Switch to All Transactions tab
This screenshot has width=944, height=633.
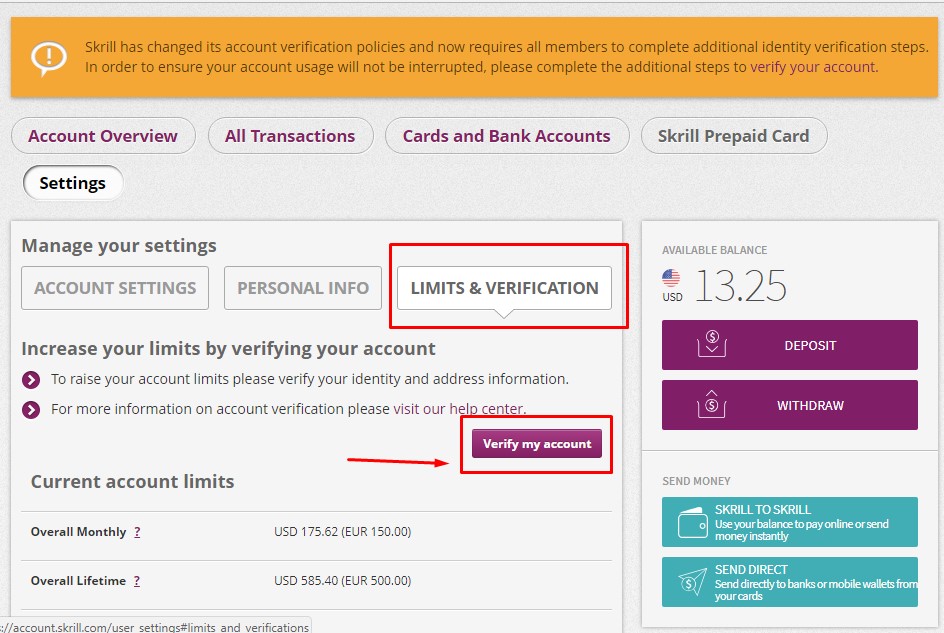290,136
